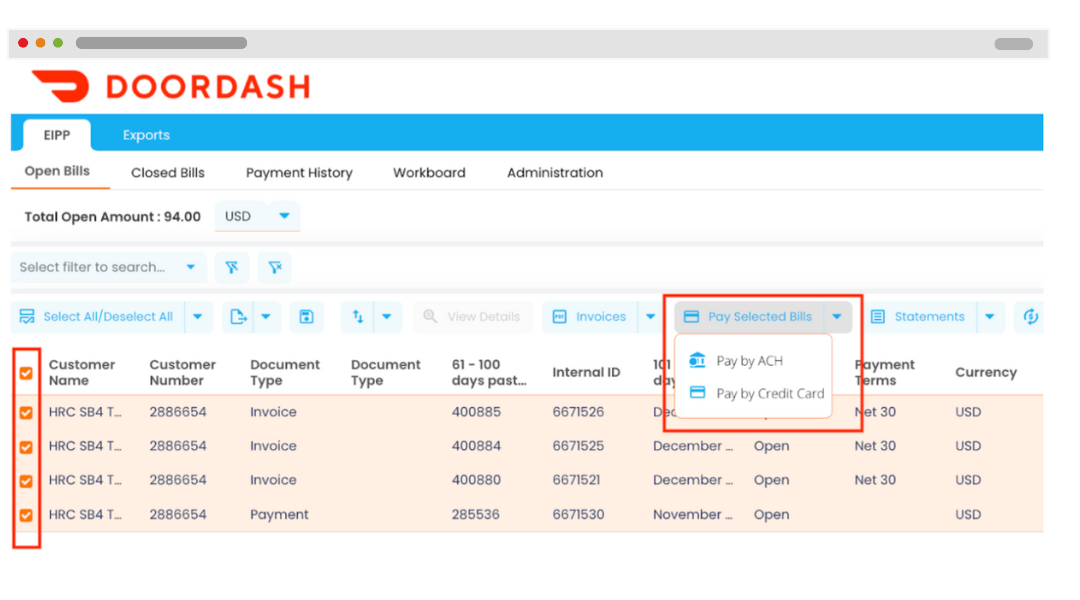Click the clear filter funnel icon

click(275, 267)
